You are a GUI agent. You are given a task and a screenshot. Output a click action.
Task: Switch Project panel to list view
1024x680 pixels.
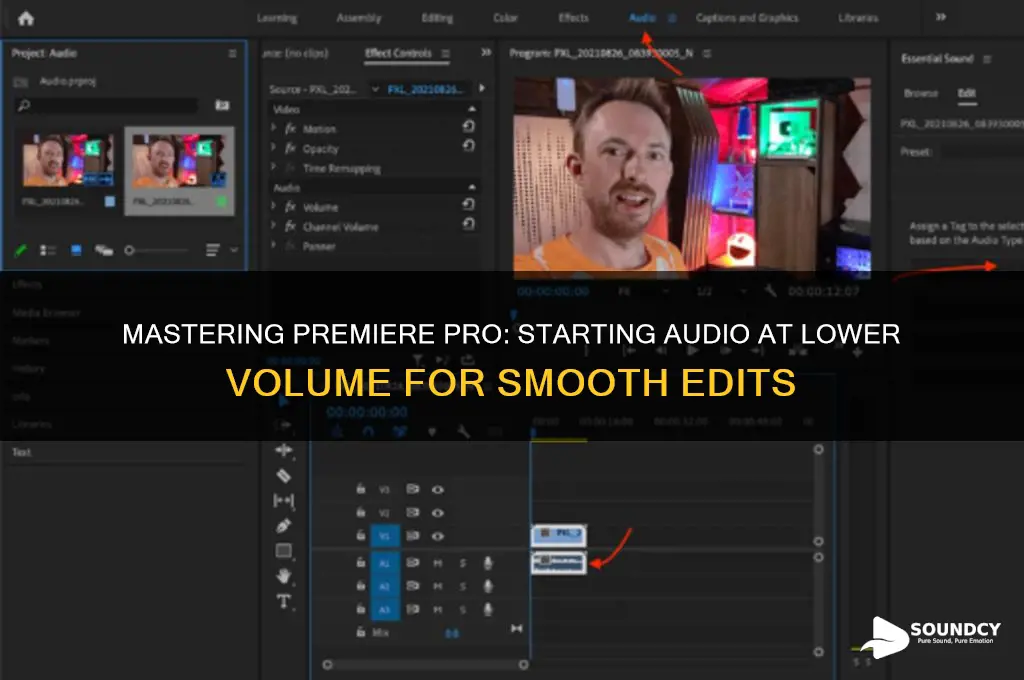[x=48, y=250]
